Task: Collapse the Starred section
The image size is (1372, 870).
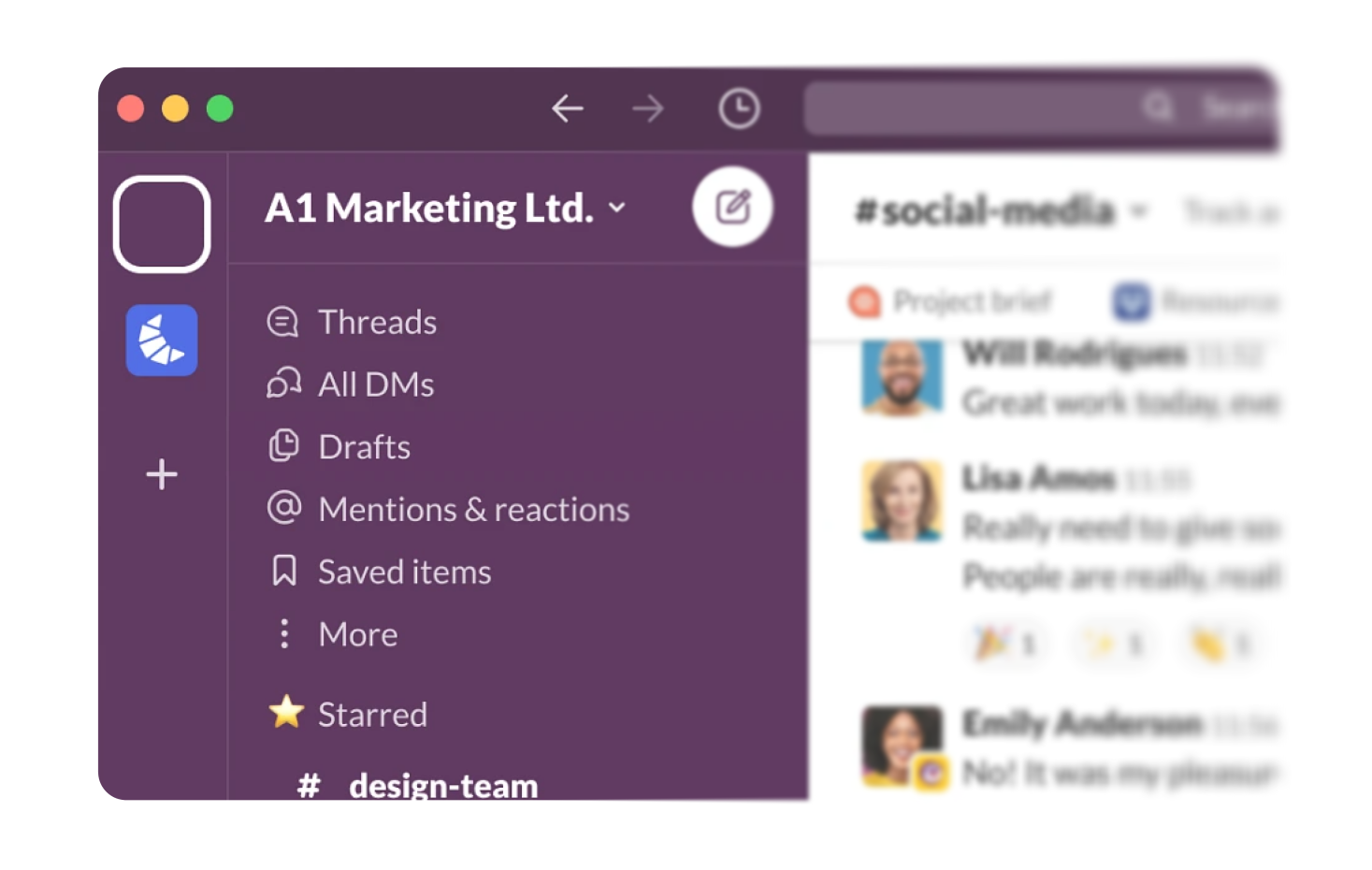Action: click(372, 714)
